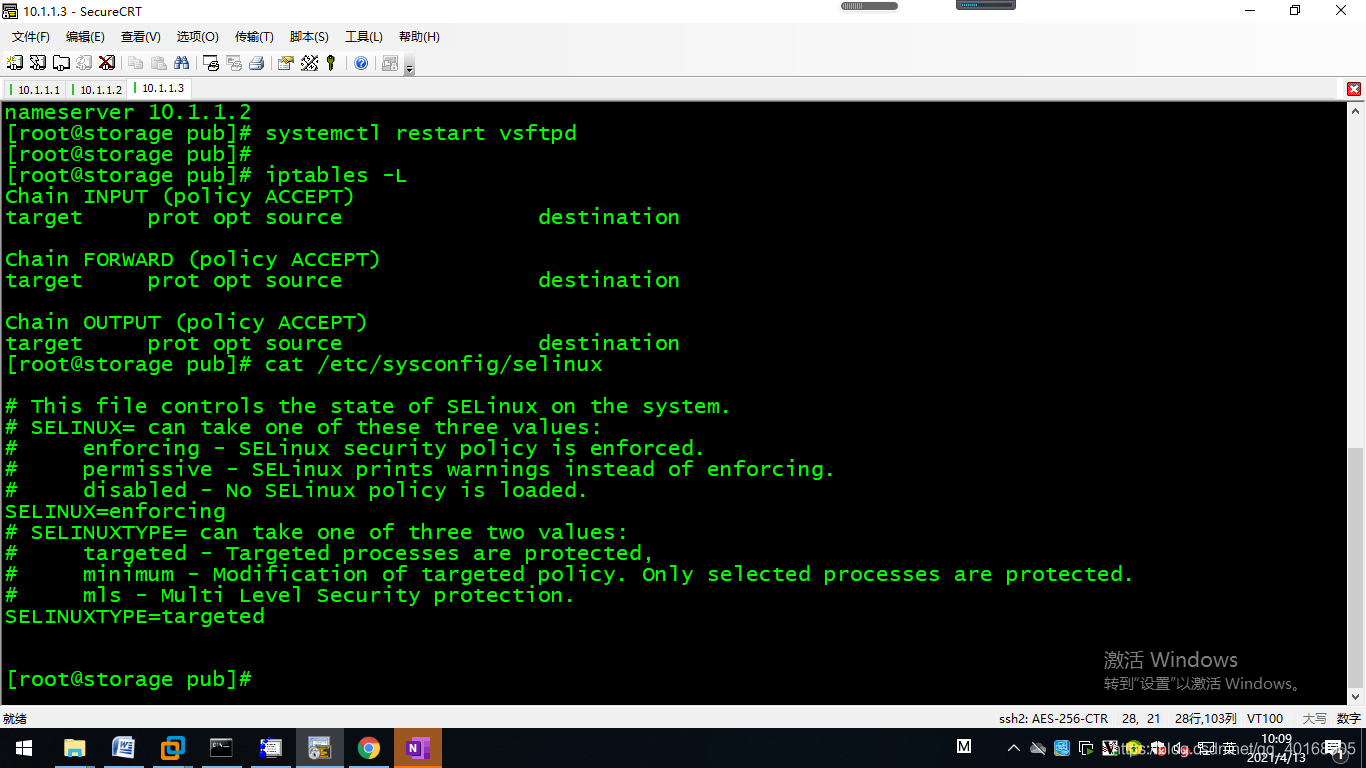Click the Disconnect red X icon
This screenshot has width=1366, height=768.
coord(107,63)
